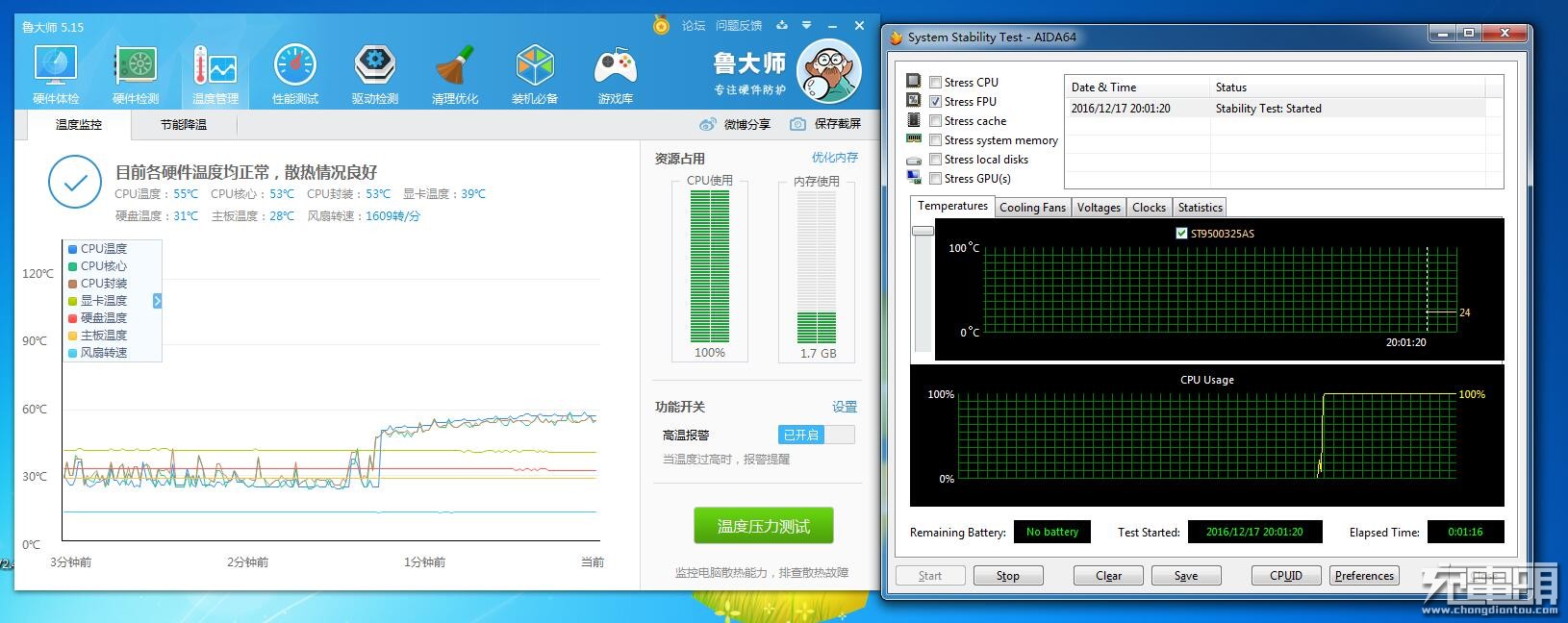The image size is (1568, 623).
Task: Click the 微博分享 Weibo icon
Action: tap(708, 124)
